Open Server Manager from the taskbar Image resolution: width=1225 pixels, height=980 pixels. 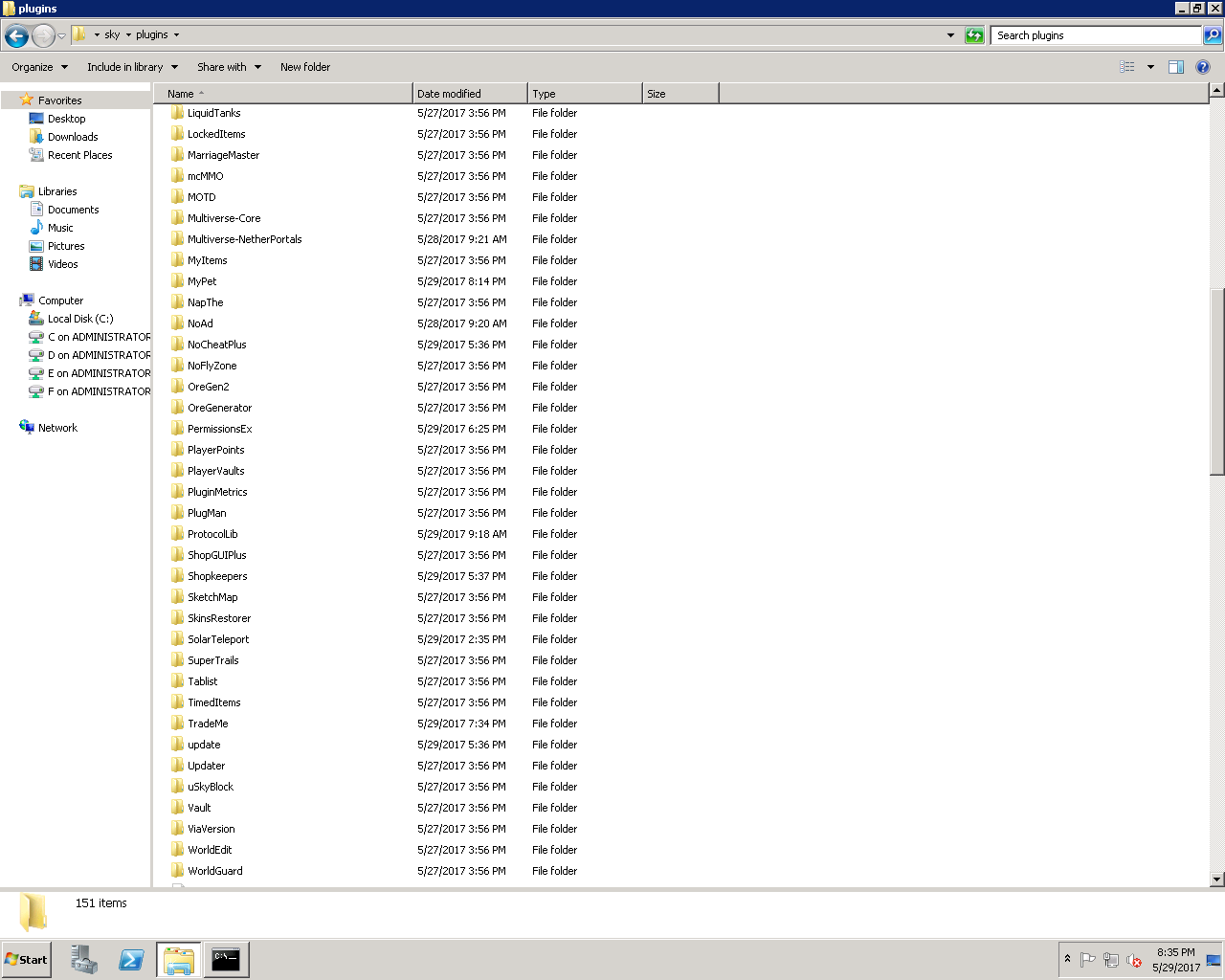click(x=84, y=960)
